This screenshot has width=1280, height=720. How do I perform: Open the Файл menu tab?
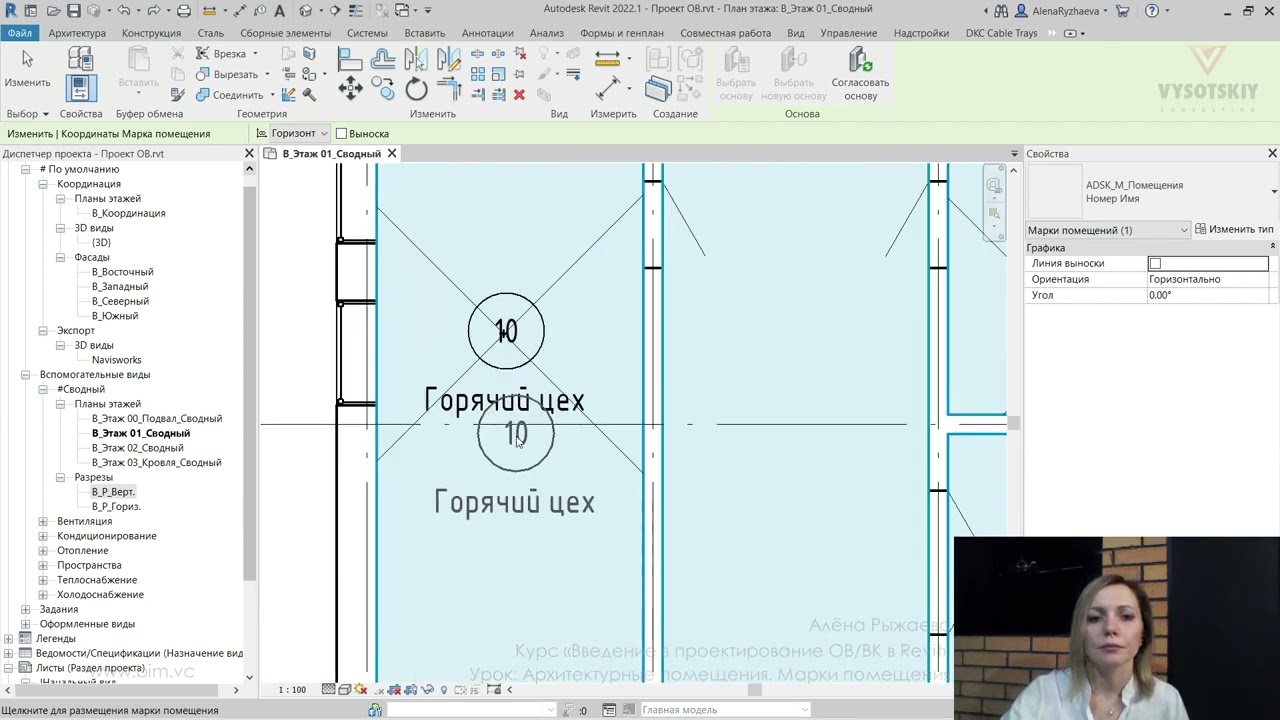(x=19, y=33)
